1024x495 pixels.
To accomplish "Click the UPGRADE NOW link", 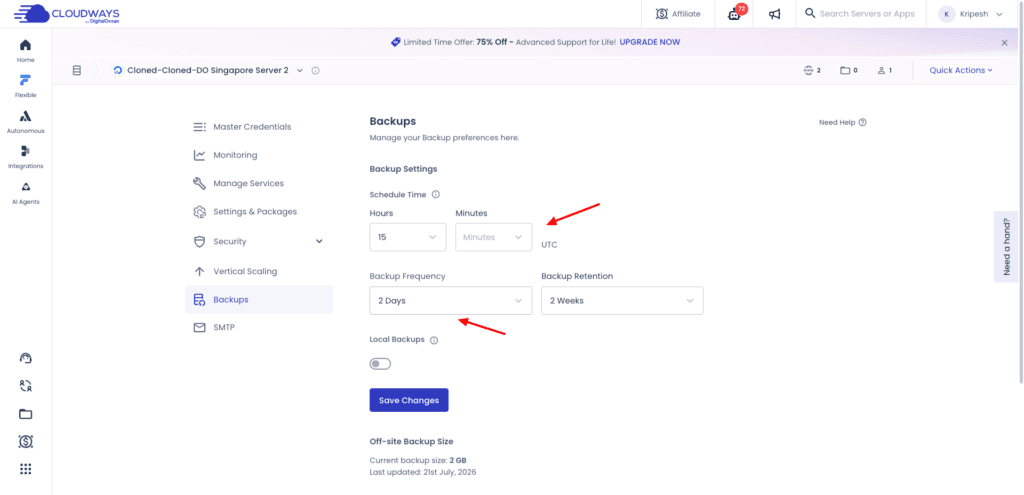I will 650,42.
